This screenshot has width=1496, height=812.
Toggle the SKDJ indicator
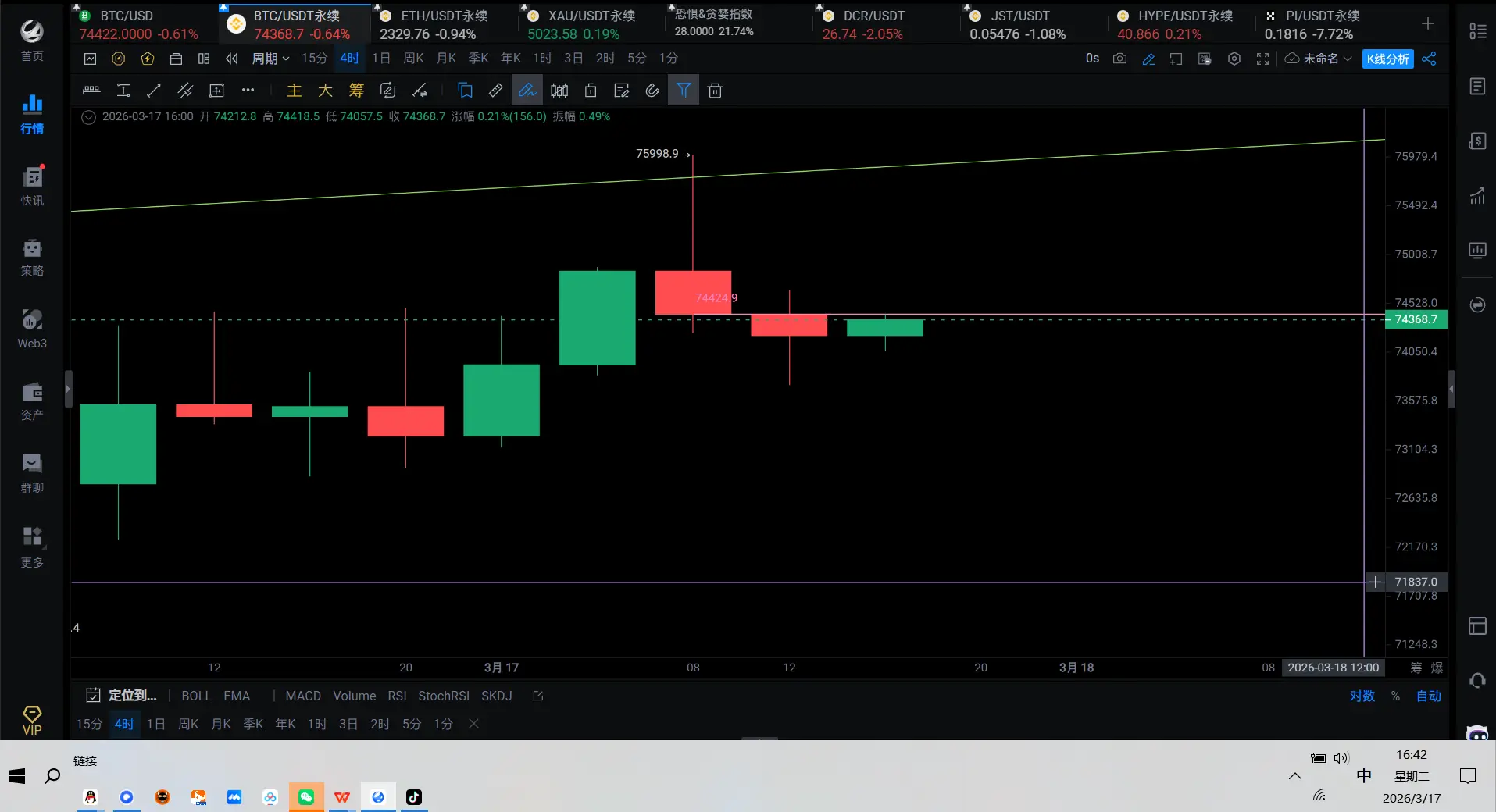click(497, 696)
